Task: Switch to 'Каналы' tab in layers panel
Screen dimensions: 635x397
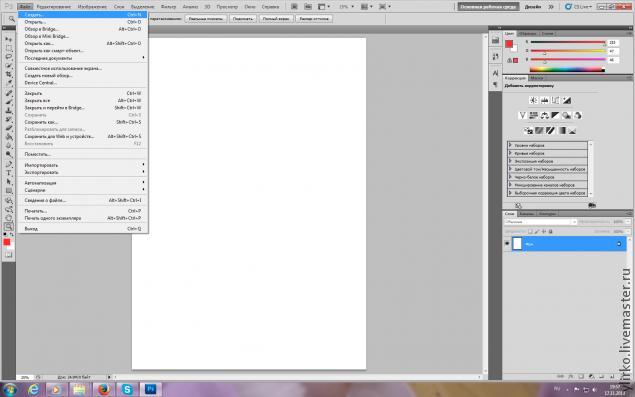Action: tap(526, 213)
